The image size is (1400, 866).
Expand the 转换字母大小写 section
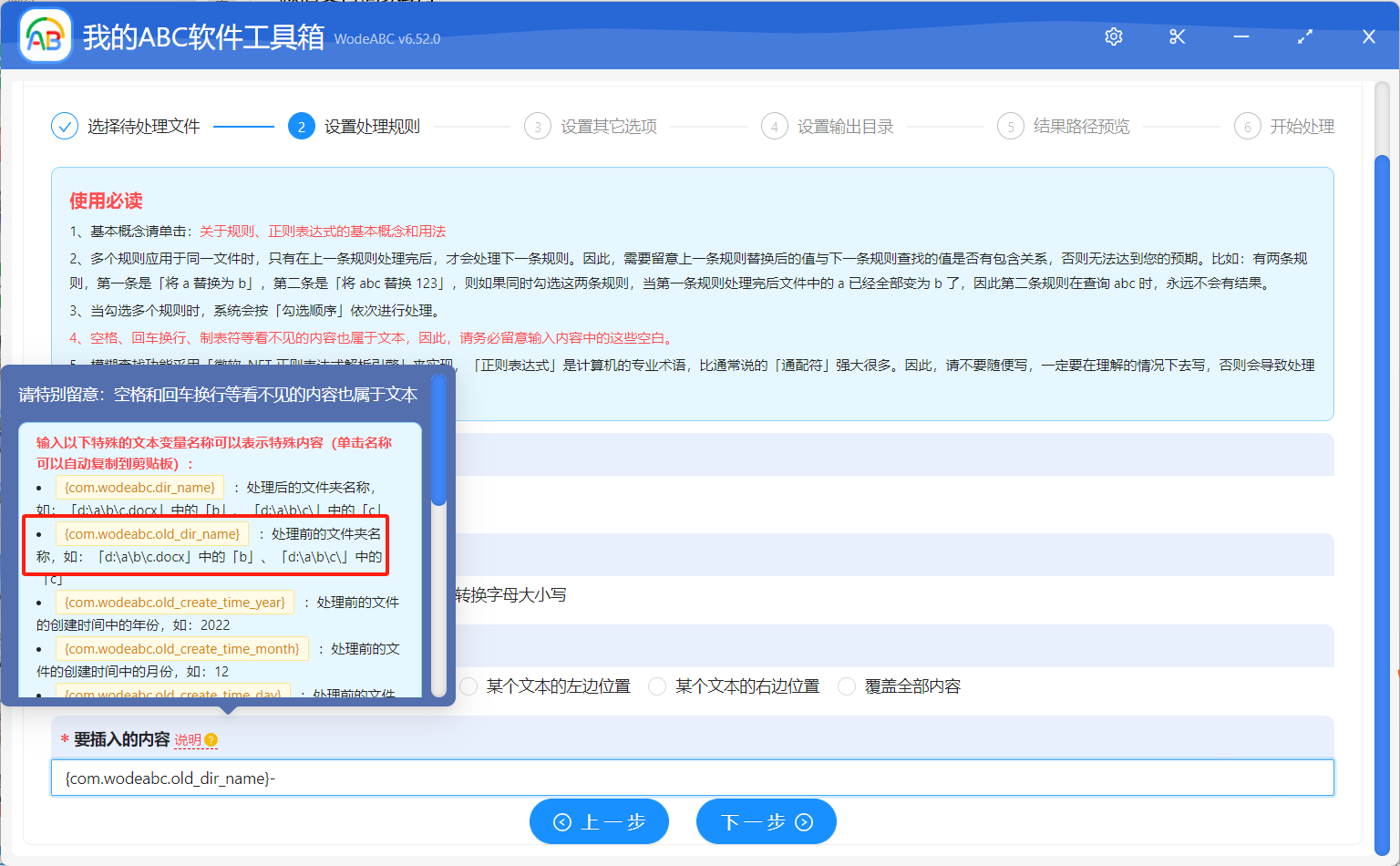(x=510, y=594)
